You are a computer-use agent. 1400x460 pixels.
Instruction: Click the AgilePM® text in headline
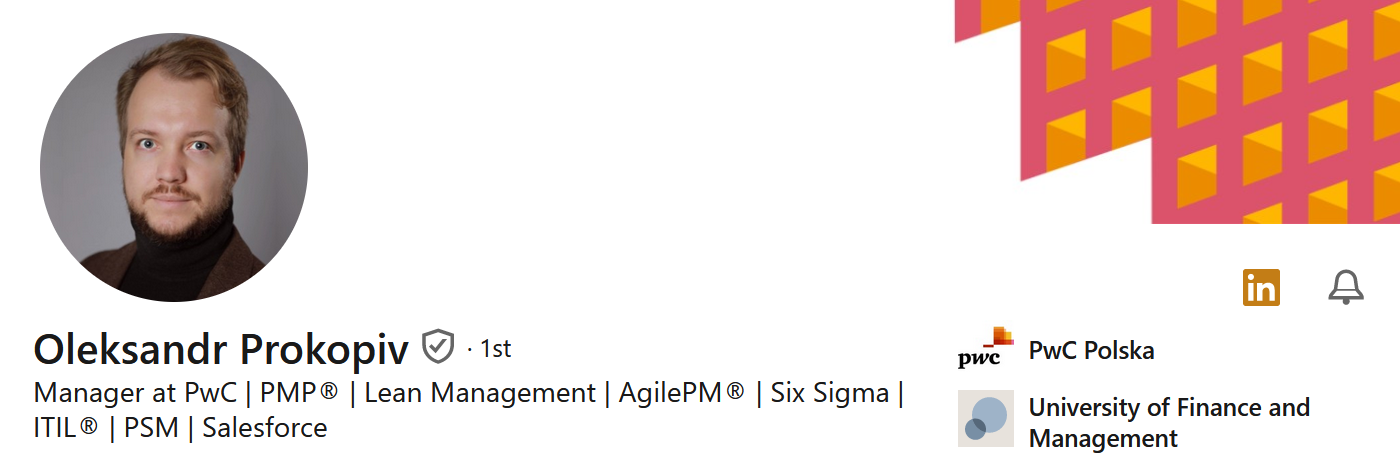point(681,393)
